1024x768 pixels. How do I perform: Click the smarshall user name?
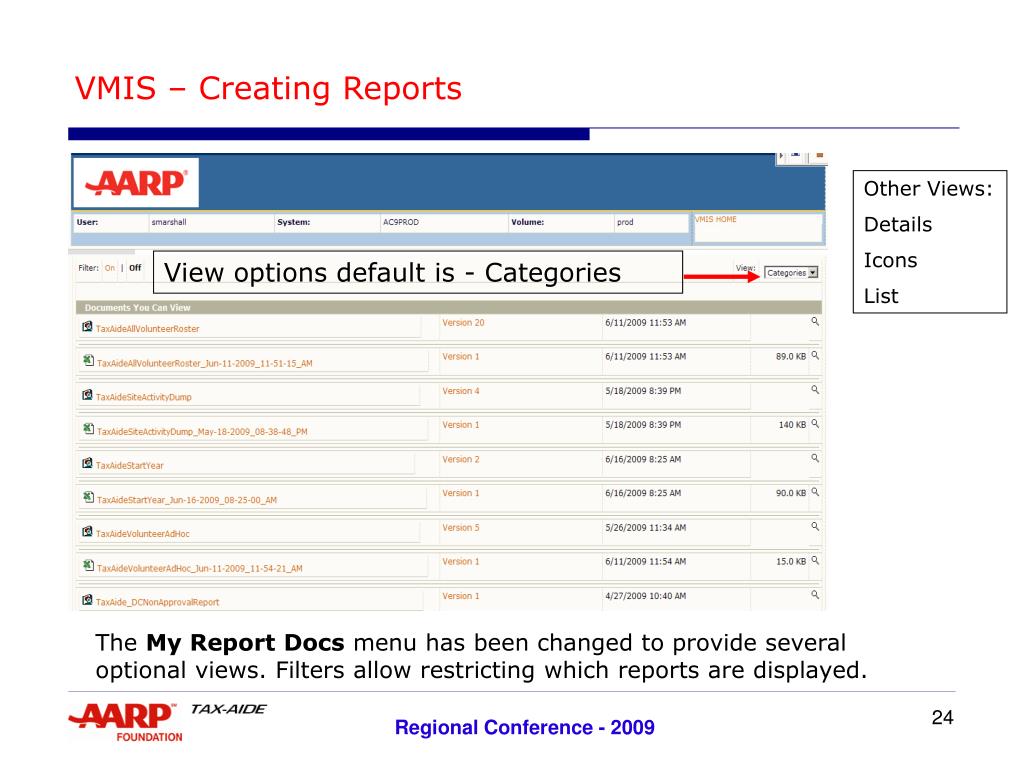pos(168,222)
